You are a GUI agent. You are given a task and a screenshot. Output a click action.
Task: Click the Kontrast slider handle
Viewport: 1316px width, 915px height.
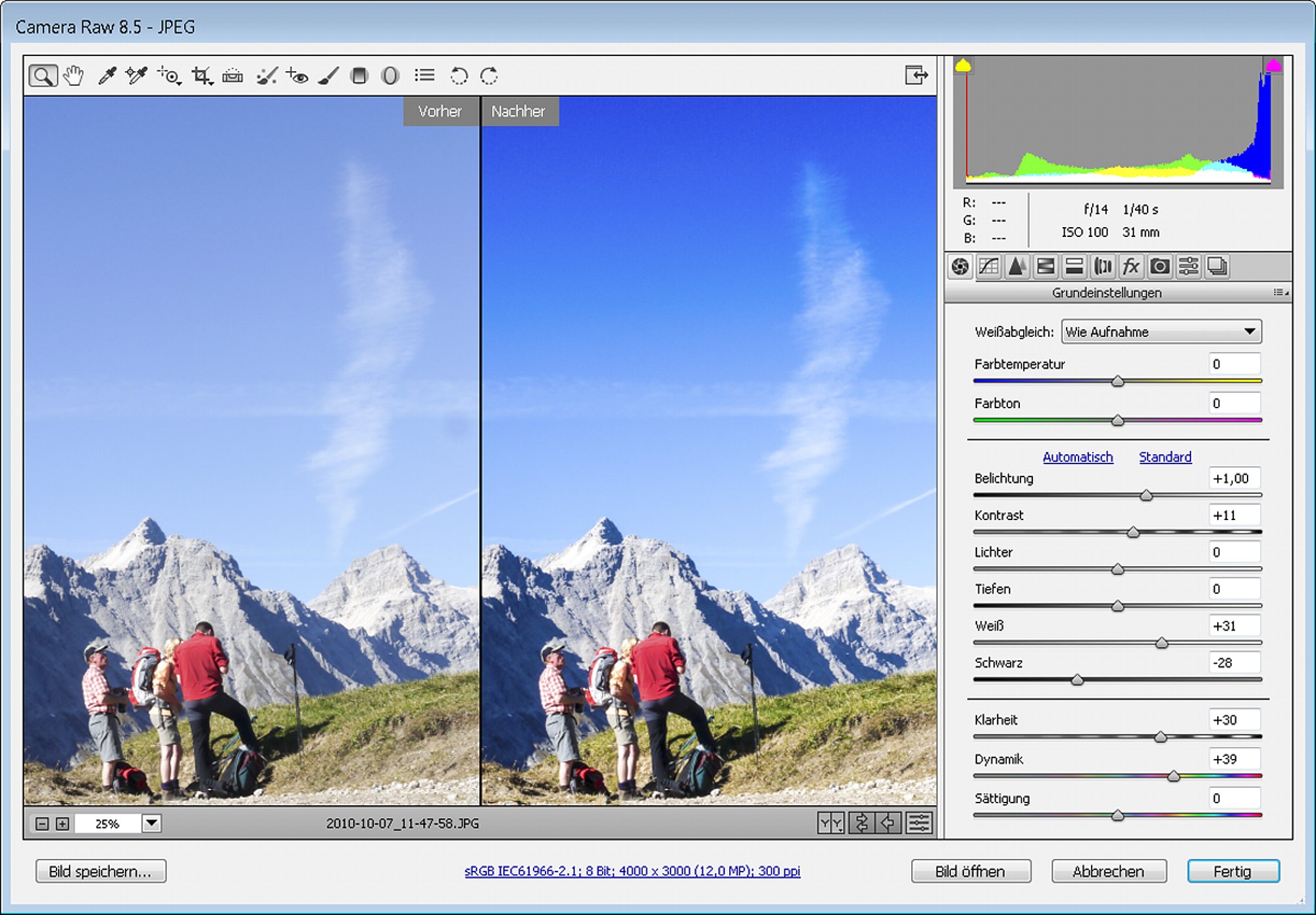coord(1133,532)
